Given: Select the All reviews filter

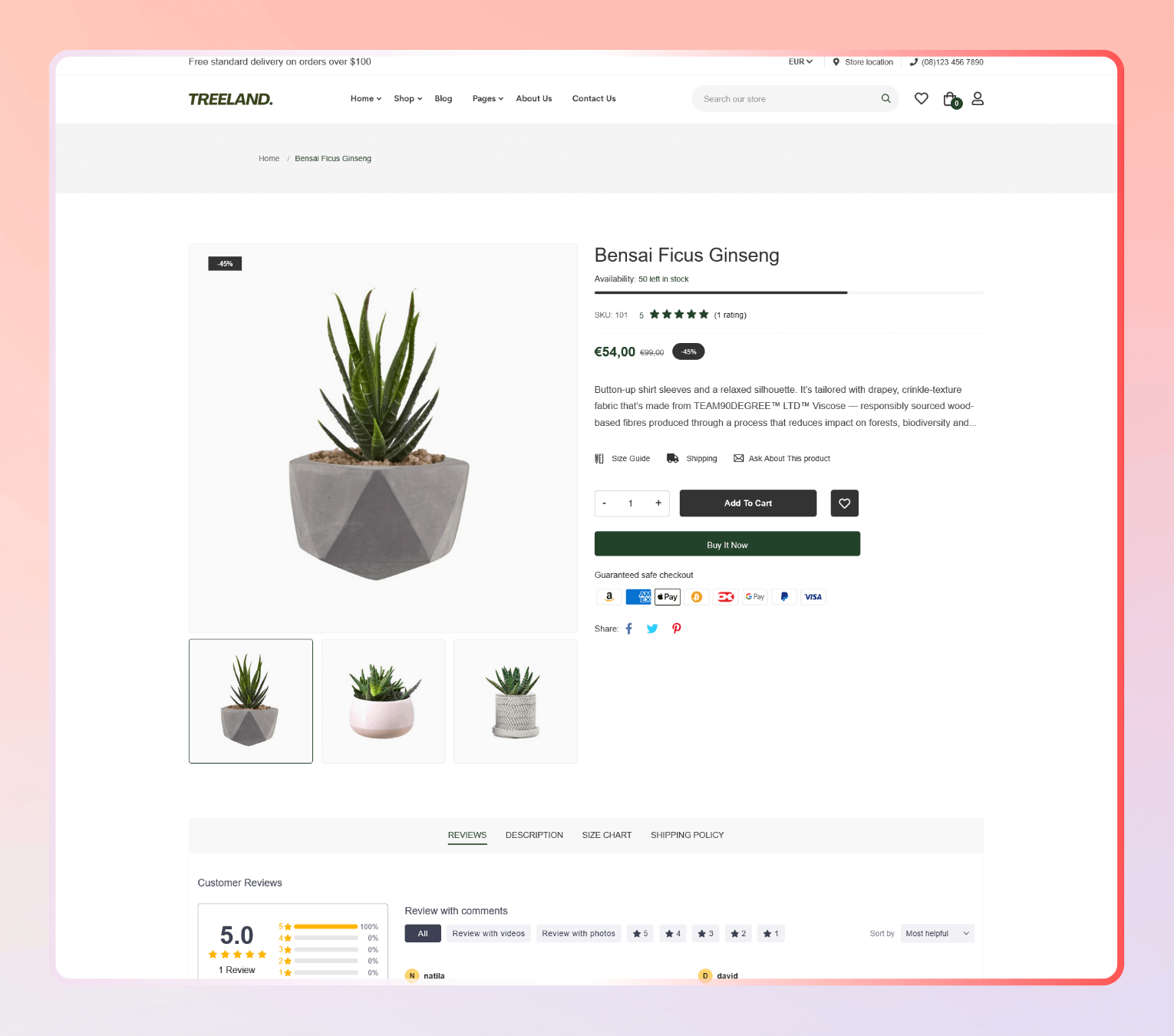Looking at the screenshot, I should (x=423, y=934).
